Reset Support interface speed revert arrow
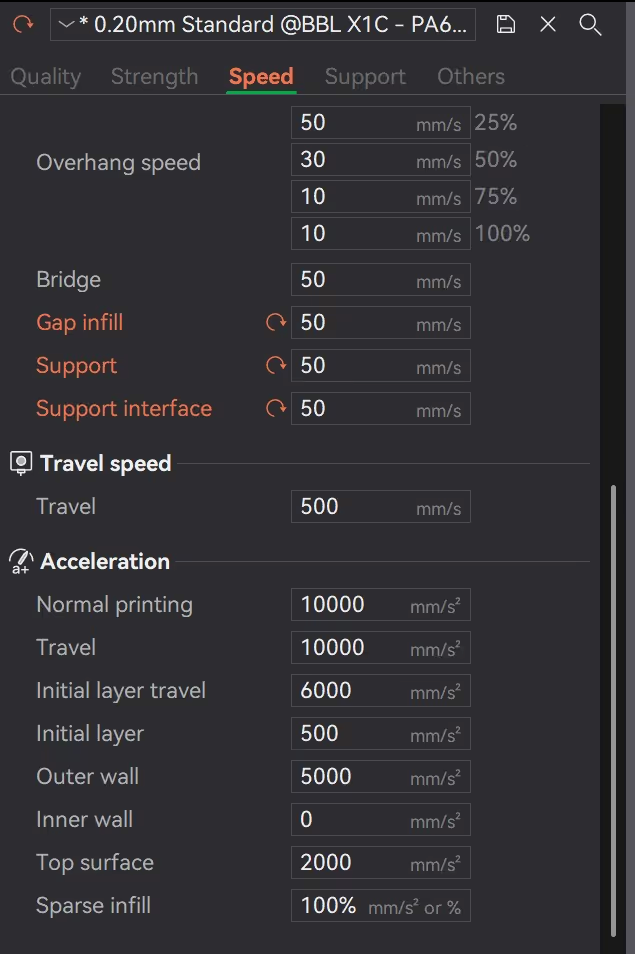The image size is (635, 954). click(x=275, y=409)
